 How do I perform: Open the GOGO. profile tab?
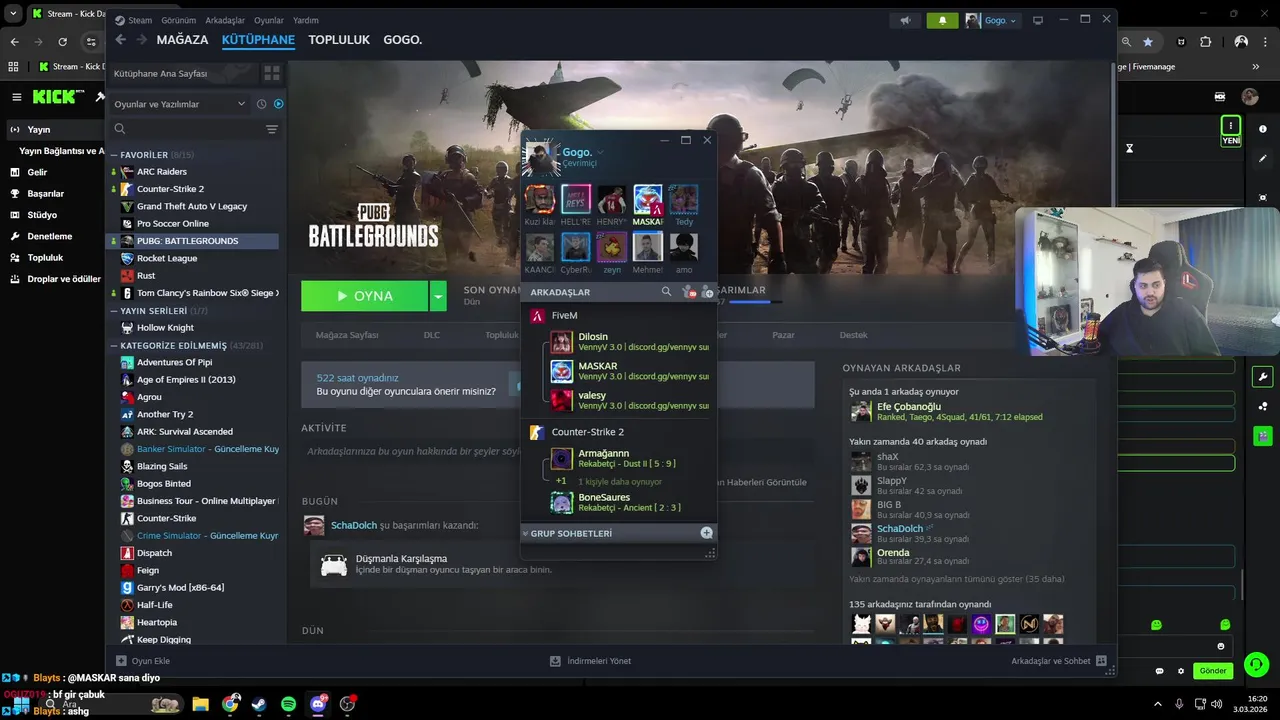pyautogui.click(x=403, y=40)
